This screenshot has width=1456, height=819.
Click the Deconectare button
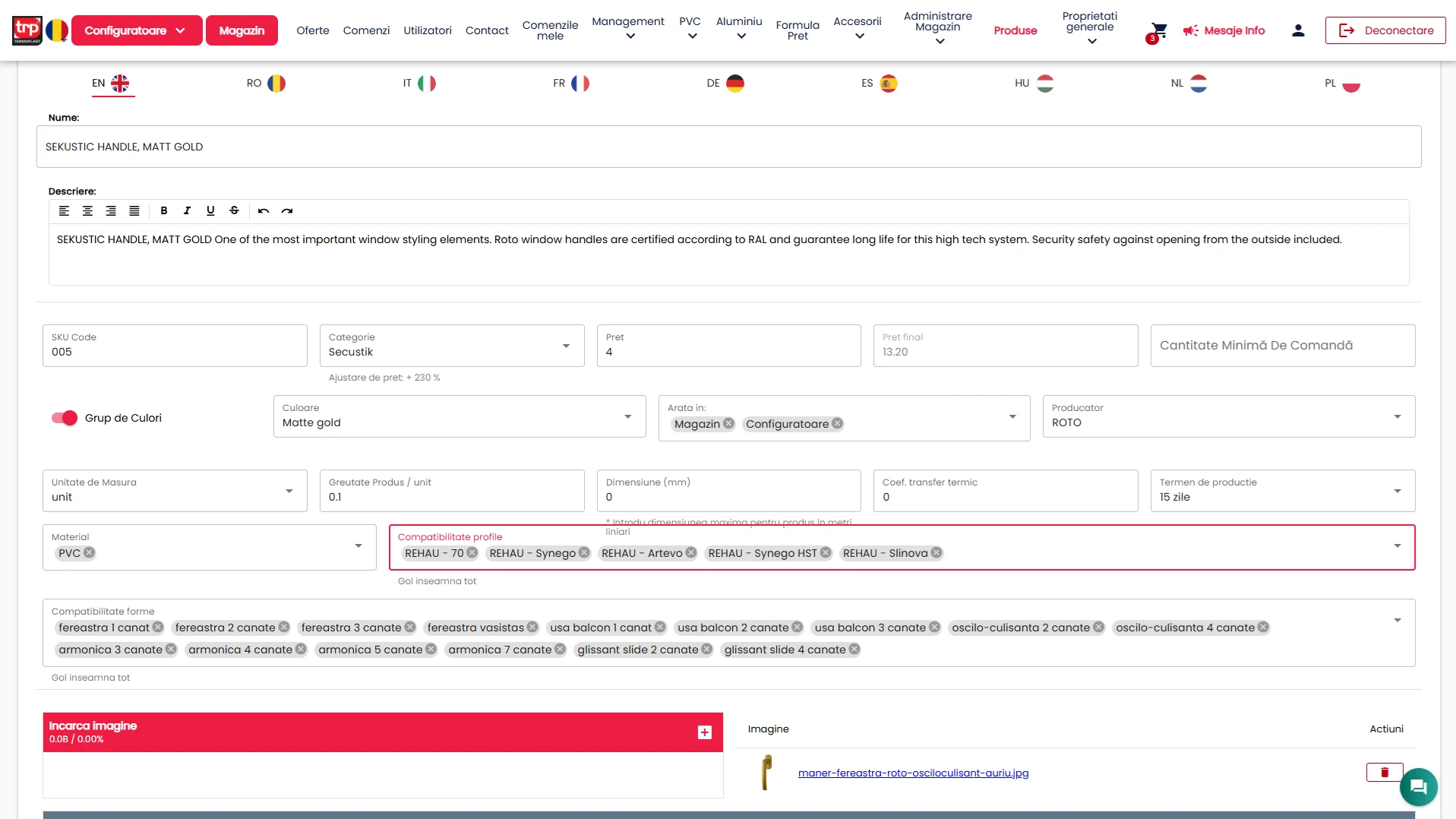click(1385, 30)
